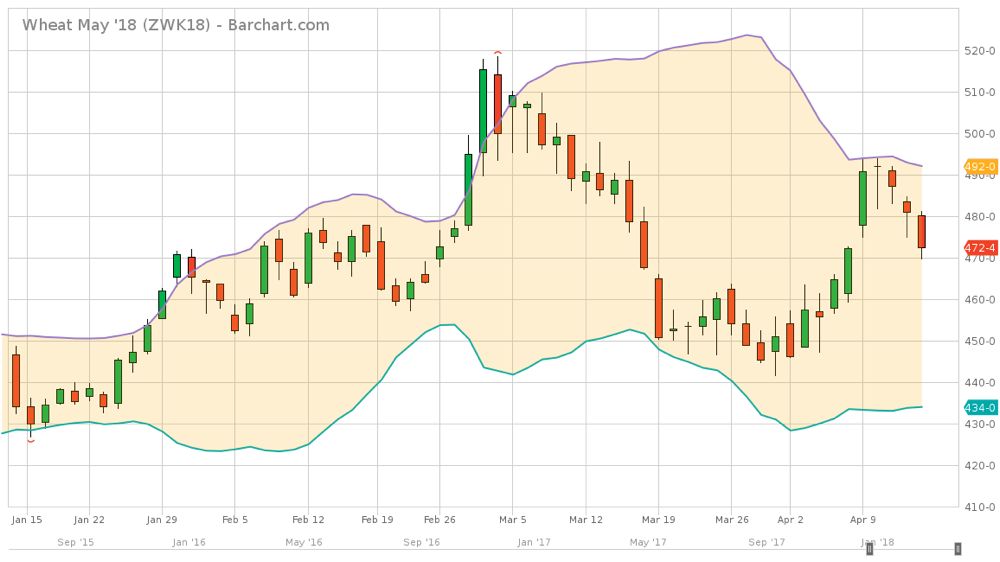Click the Jan 22 date label
The image size is (1000, 562).
(x=89, y=519)
